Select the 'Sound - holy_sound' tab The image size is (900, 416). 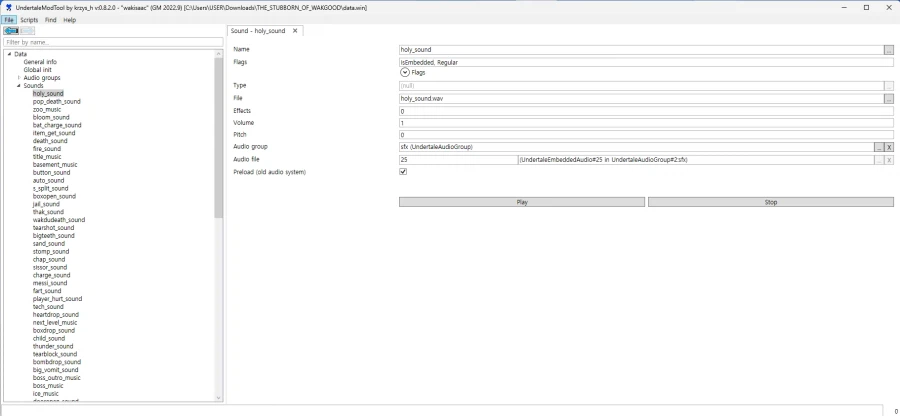point(258,31)
